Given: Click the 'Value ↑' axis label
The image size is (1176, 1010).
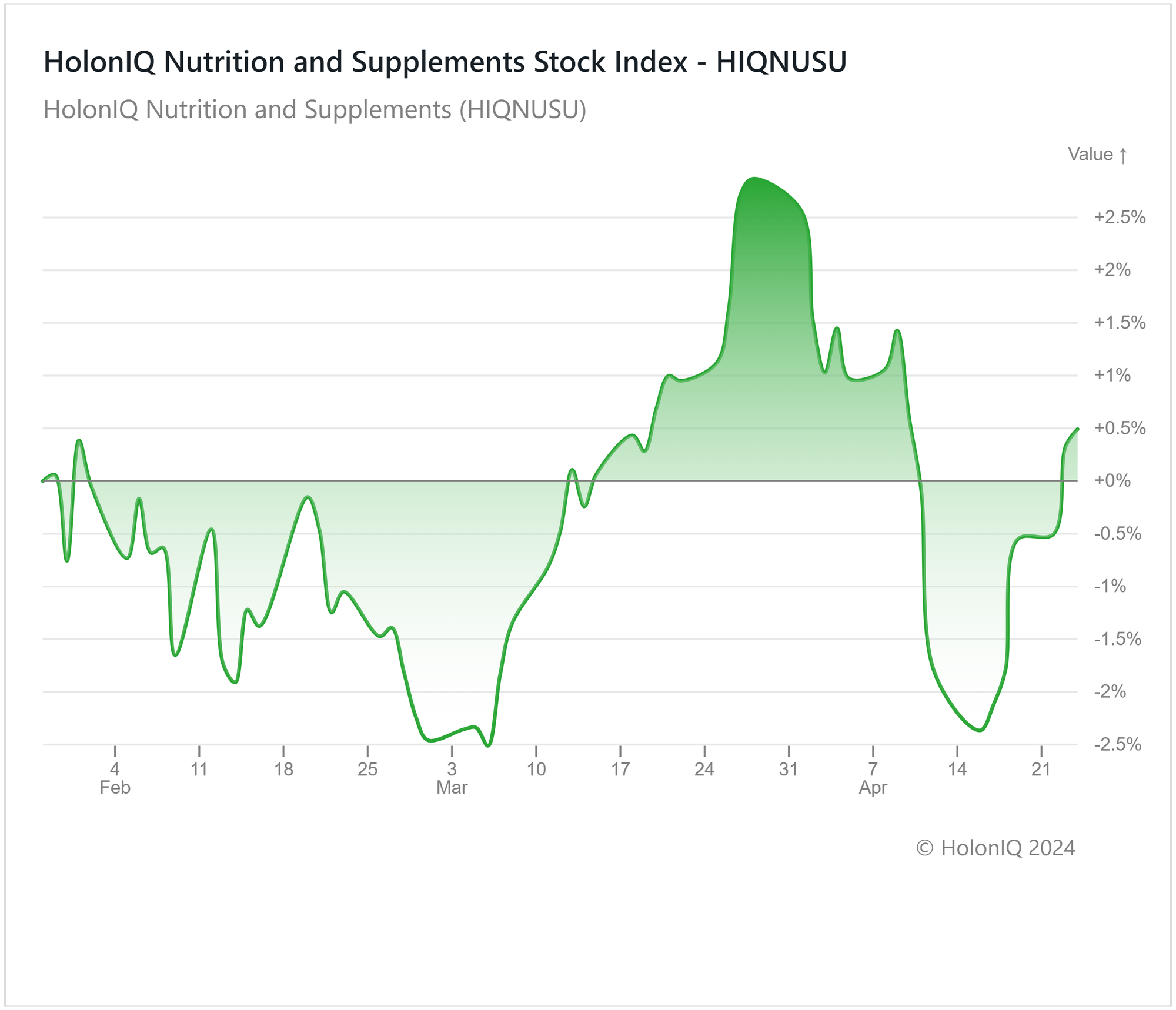Looking at the screenshot, I should pos(1098,155).
